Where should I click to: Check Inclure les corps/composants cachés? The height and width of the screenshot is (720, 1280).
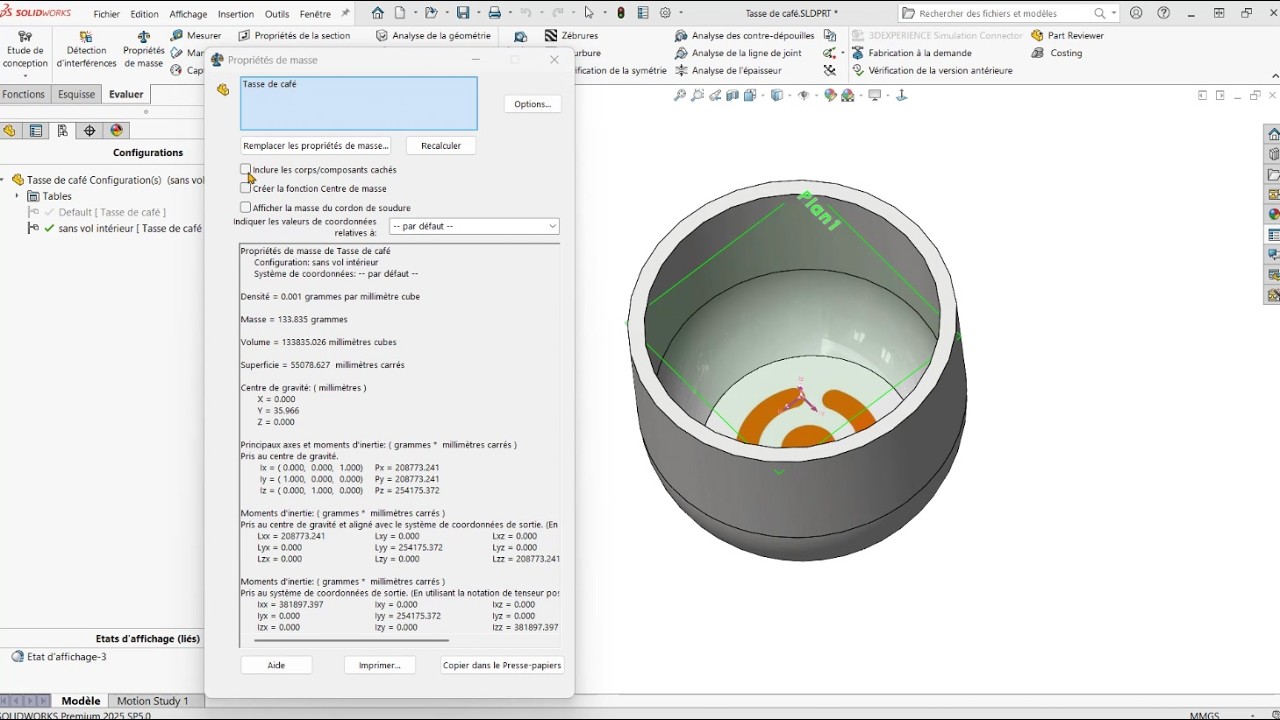pos(246,170)
